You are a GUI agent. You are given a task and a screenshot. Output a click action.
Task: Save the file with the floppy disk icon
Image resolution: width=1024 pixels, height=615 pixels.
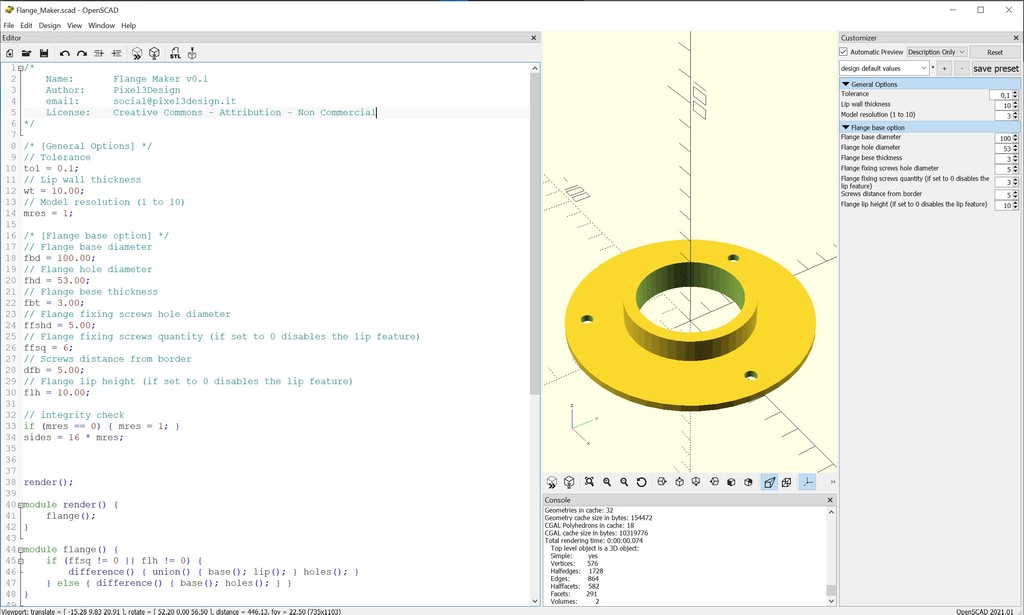44,54
